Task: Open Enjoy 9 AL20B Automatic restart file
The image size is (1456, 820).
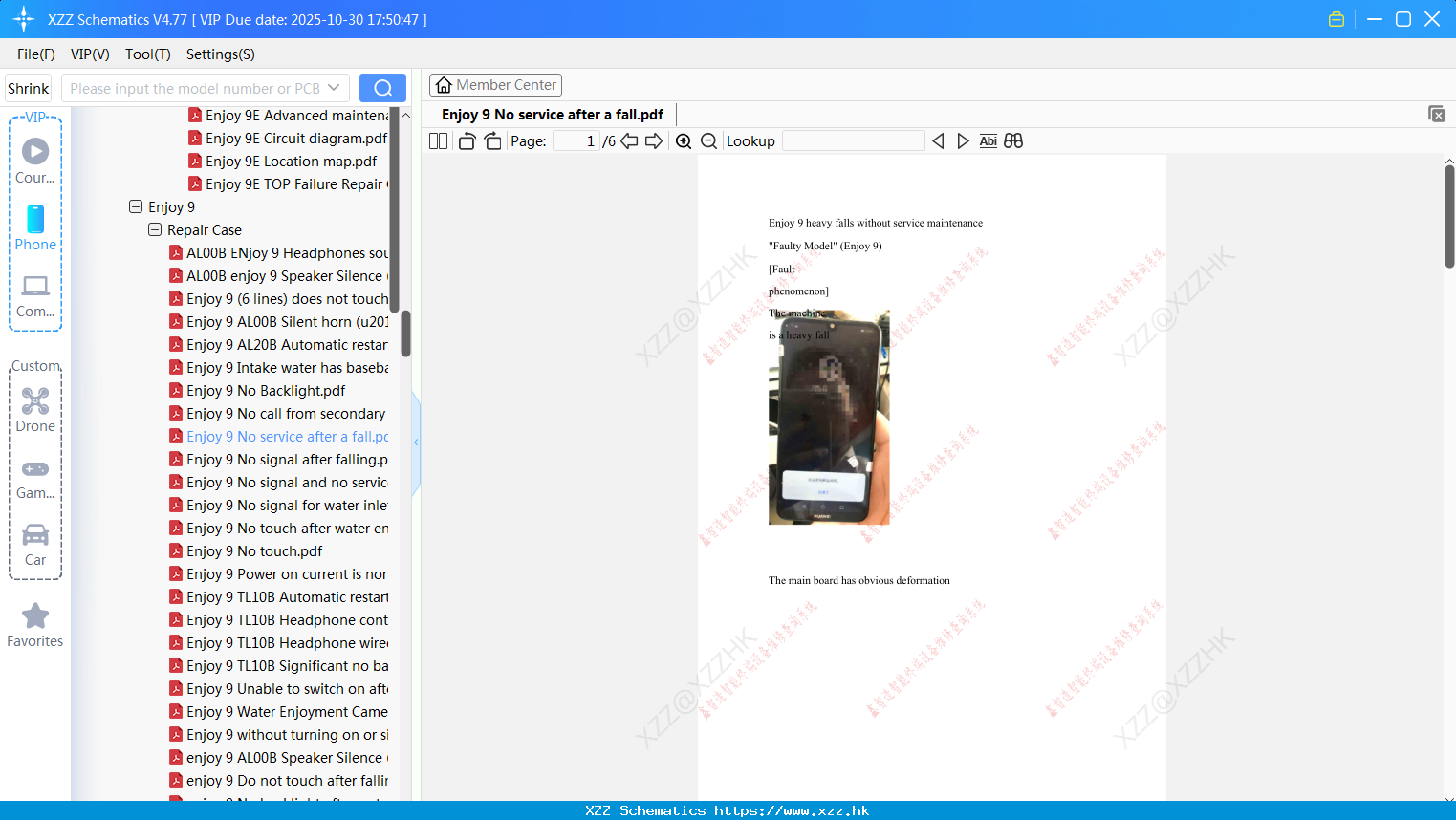Action: coord(278,345)
